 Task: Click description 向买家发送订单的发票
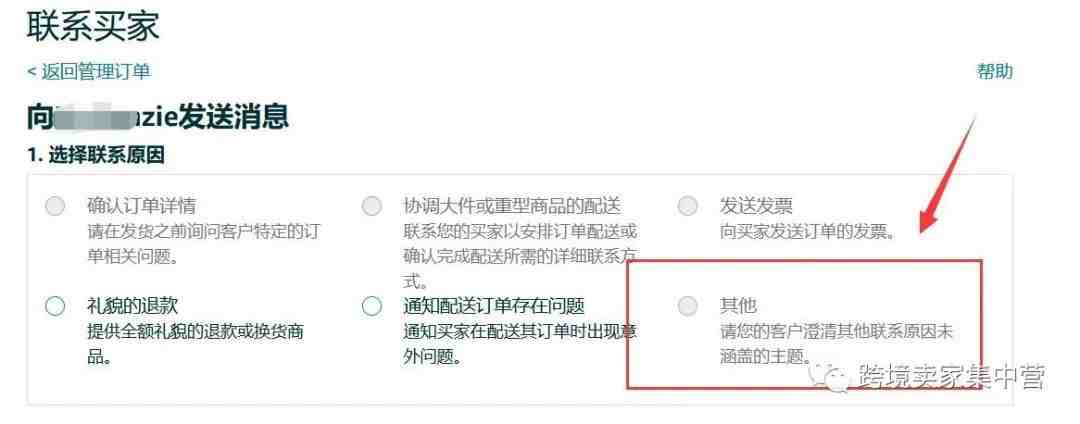tap(807, 231)
